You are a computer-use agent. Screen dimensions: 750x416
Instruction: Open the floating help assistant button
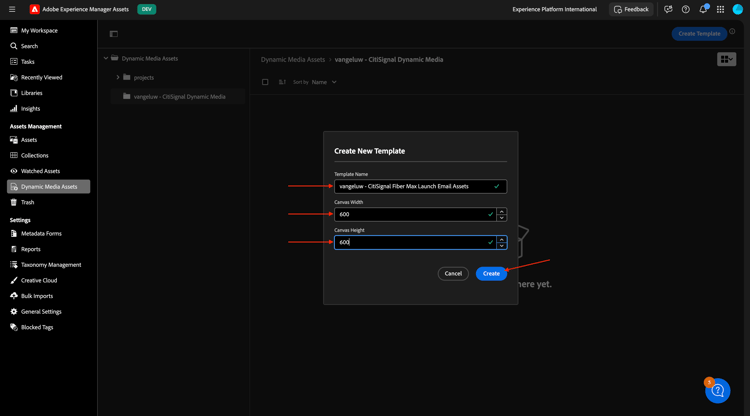717,391
